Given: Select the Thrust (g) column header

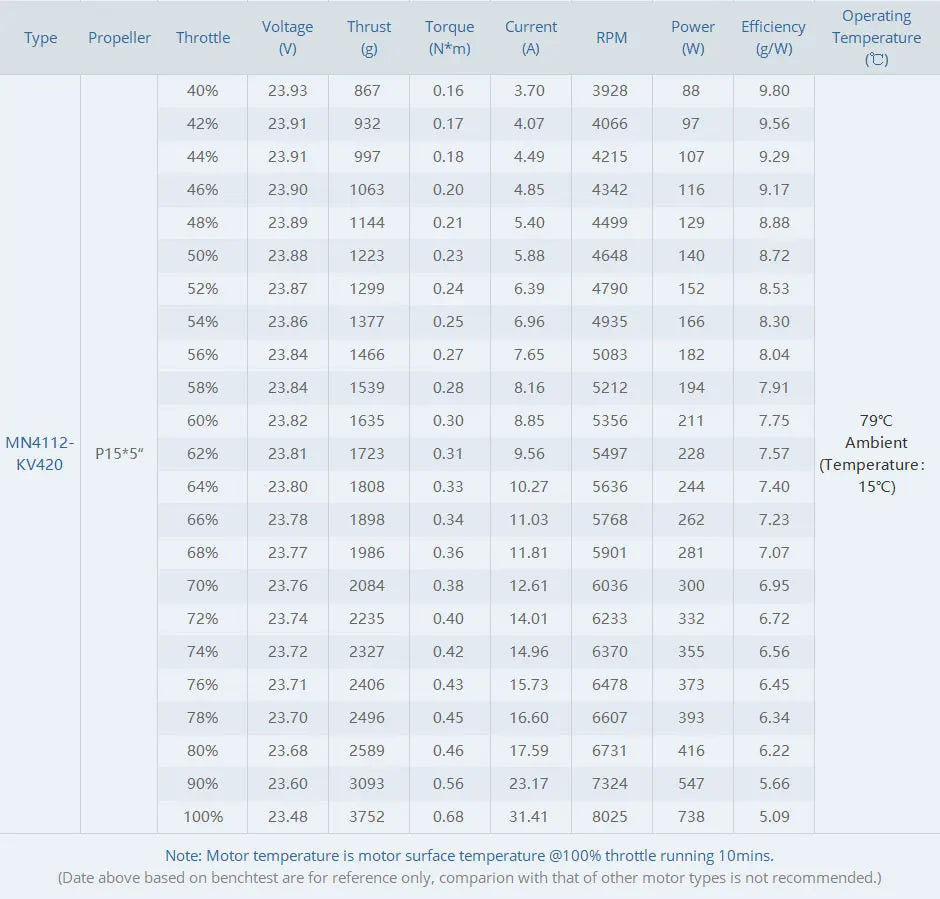Looking at the screenshot, I should (x=369, y=38).
